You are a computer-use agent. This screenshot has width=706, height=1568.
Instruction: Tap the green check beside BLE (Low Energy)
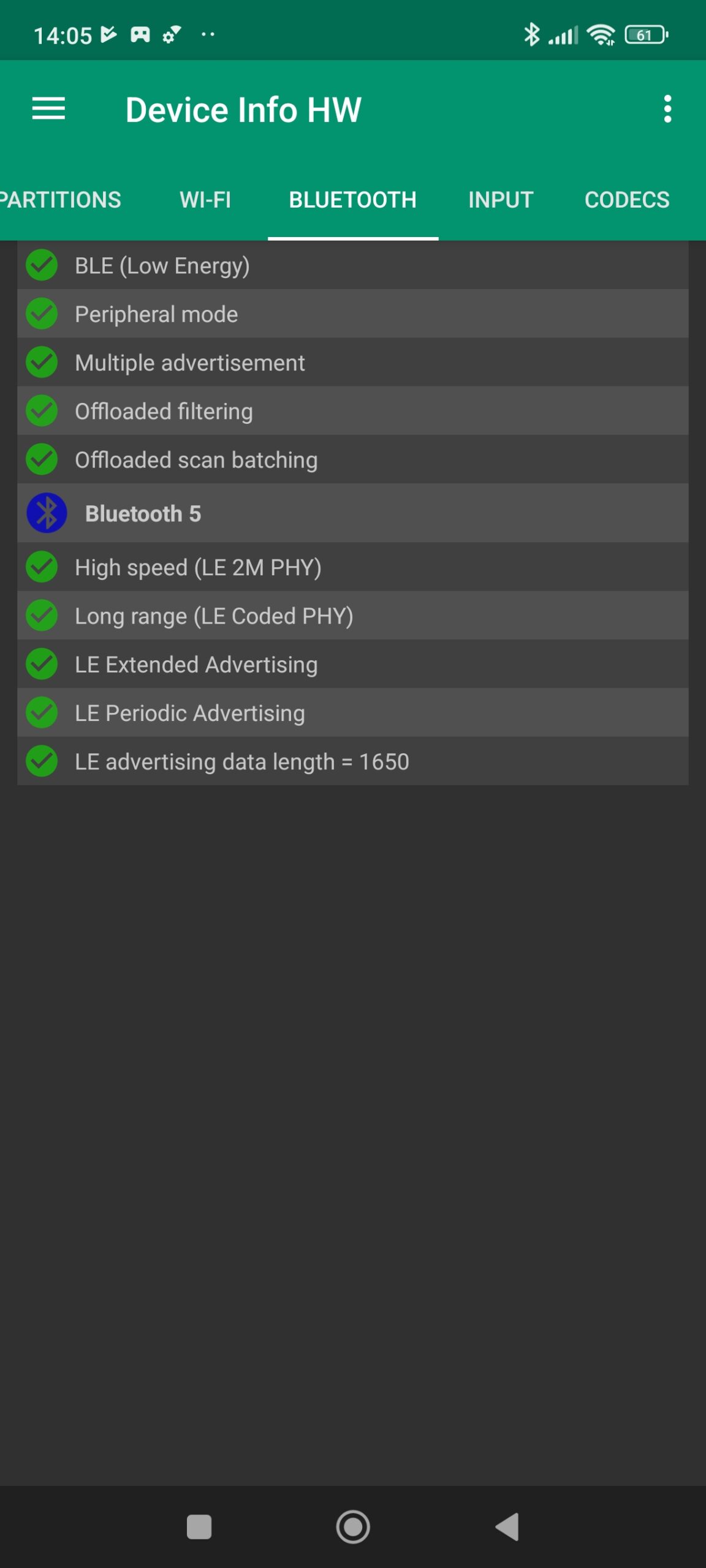(x=42, y=265)
